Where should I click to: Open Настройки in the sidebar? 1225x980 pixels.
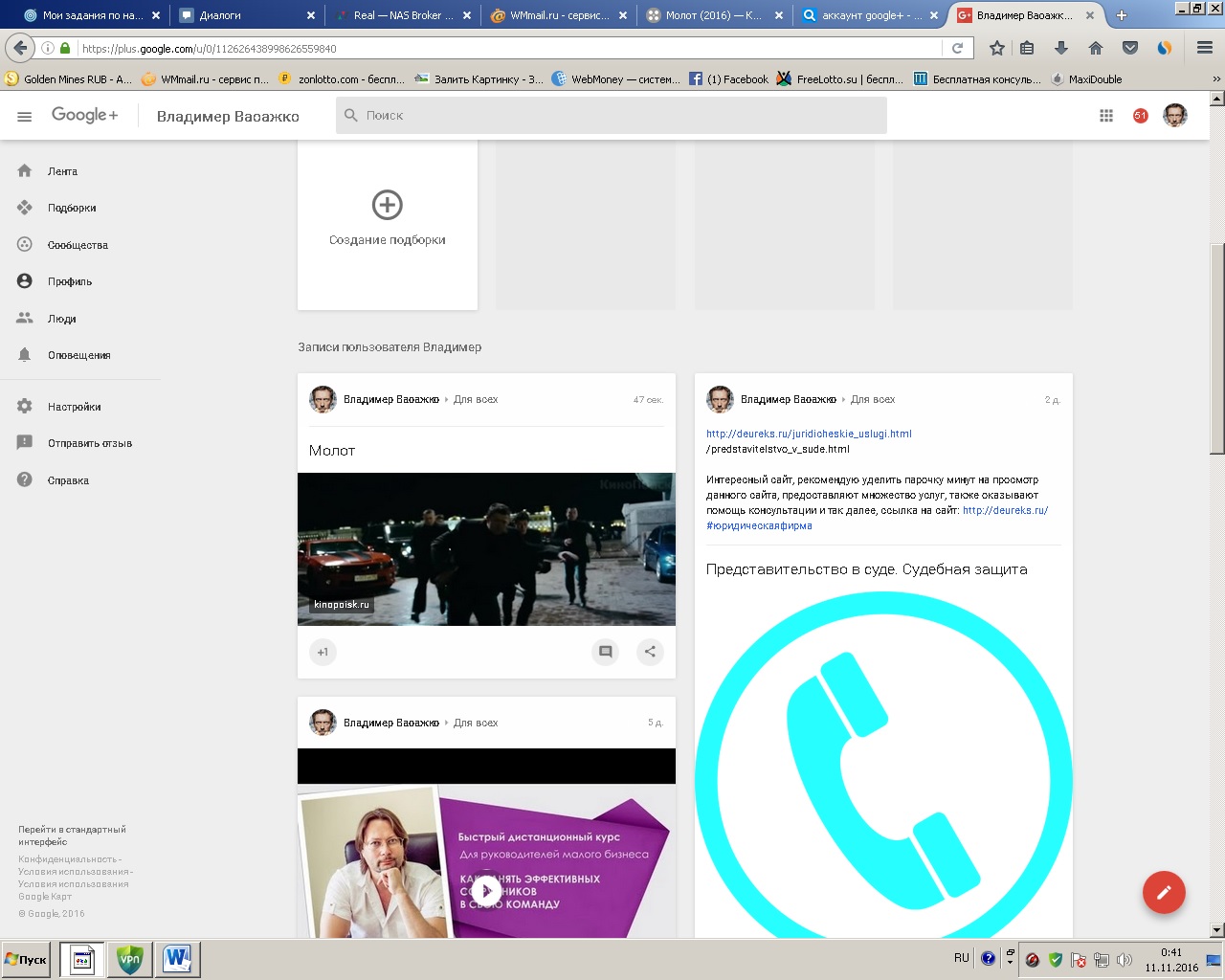click(x=75, y=407)
